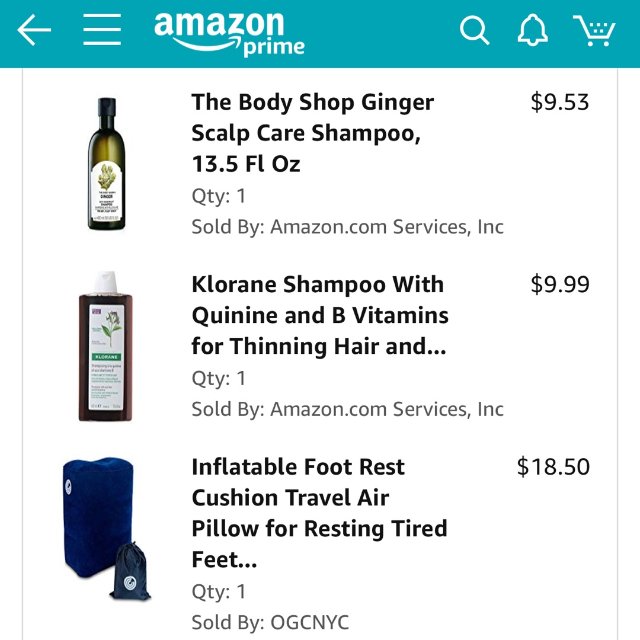Click the $18.50 price

point(553,467)
